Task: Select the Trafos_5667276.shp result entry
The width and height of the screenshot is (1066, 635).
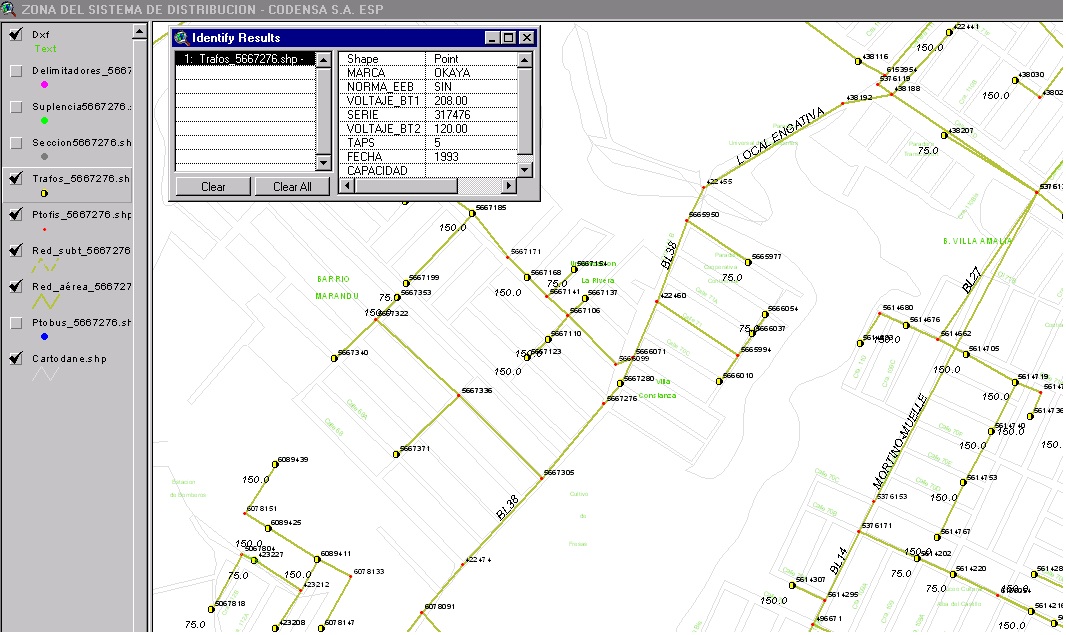Action: pyautogui.click(x=244, y=59)
